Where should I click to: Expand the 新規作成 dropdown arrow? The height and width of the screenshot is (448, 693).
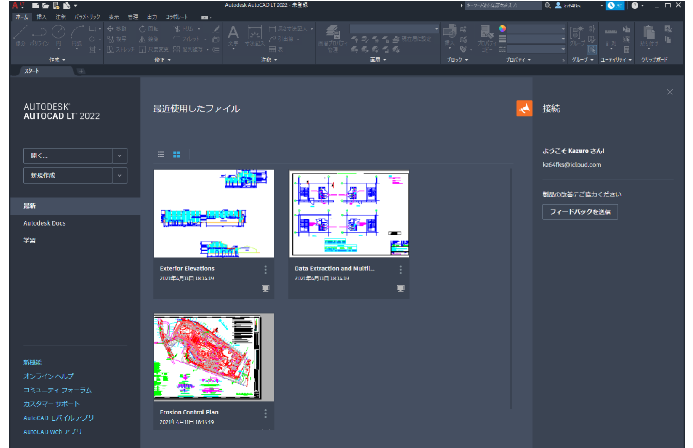pyautogui.click(x=120, y=176)
